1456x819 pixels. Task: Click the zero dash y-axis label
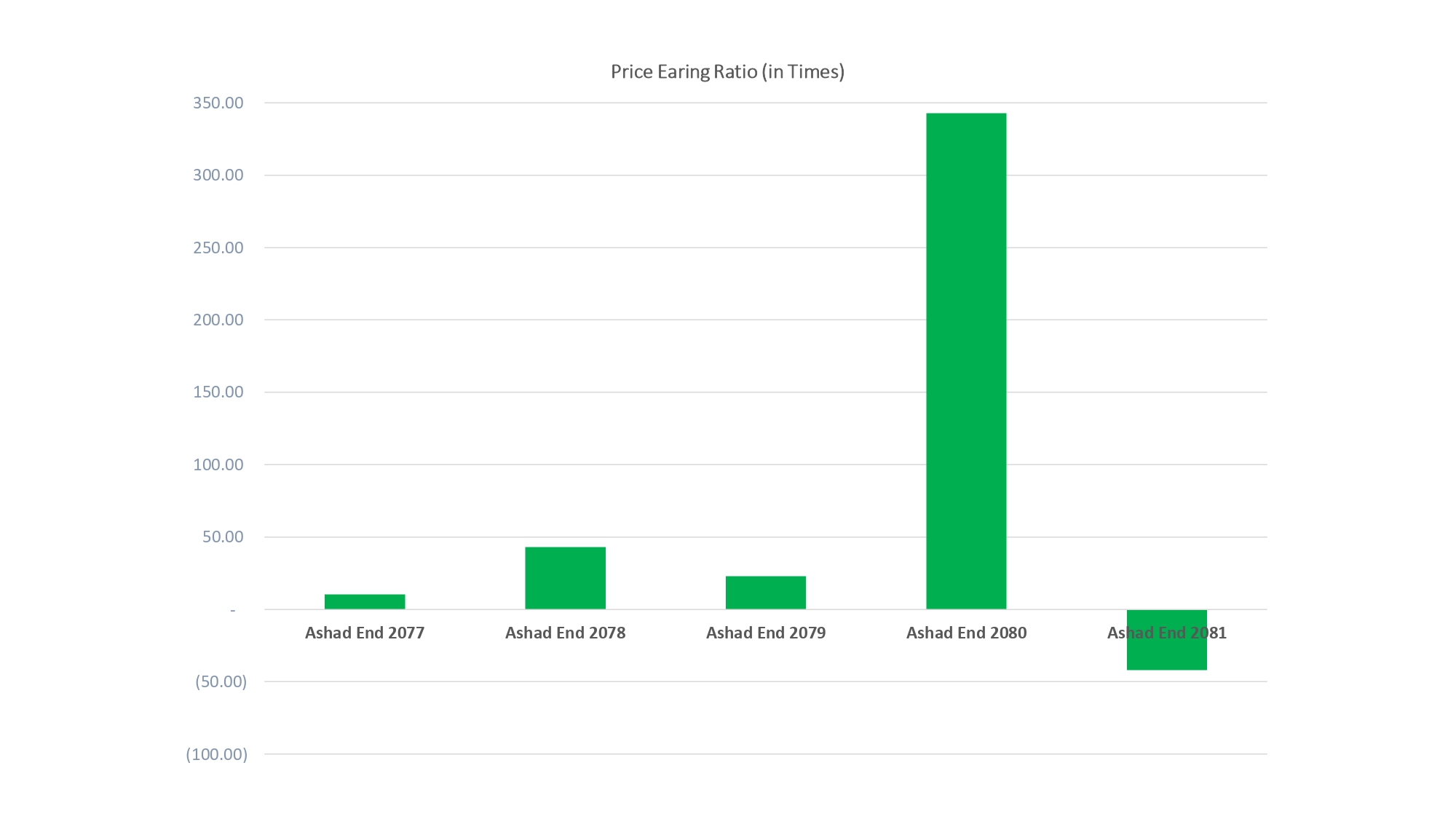click(x=233, y=610)
